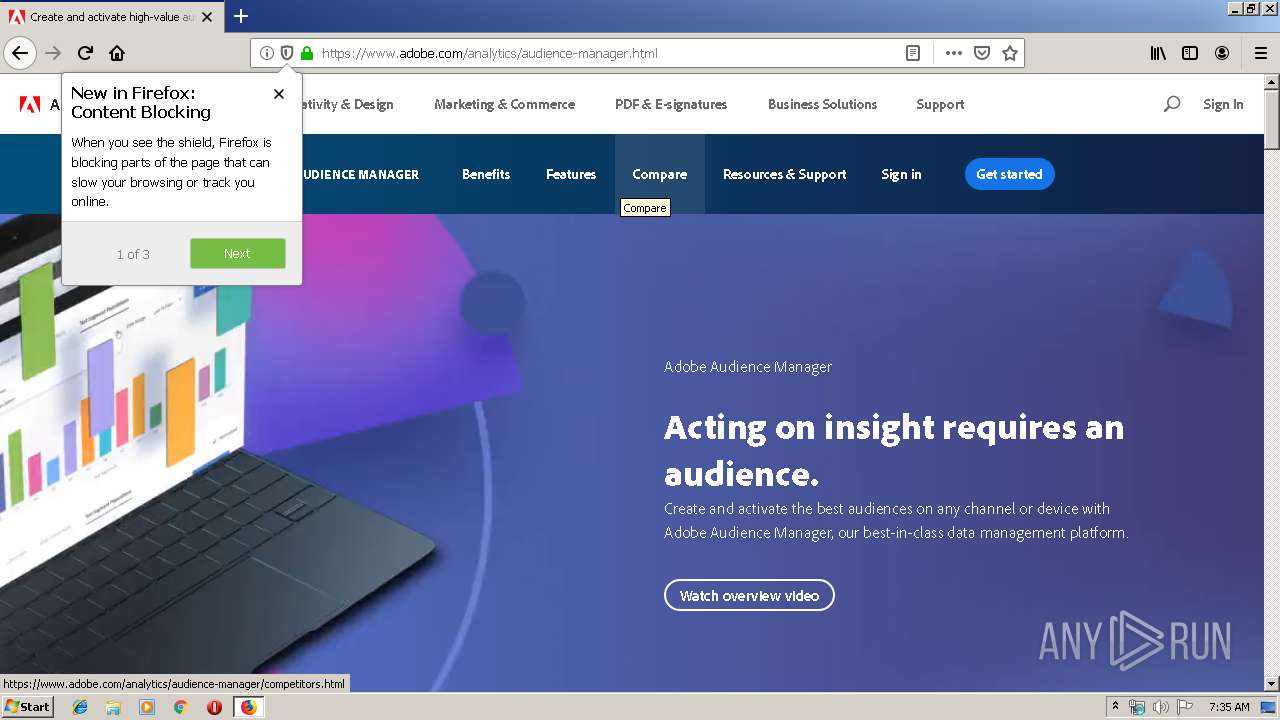Show site information via the info icon
This screenshot has height=720, width=1280.
point(267,53)
